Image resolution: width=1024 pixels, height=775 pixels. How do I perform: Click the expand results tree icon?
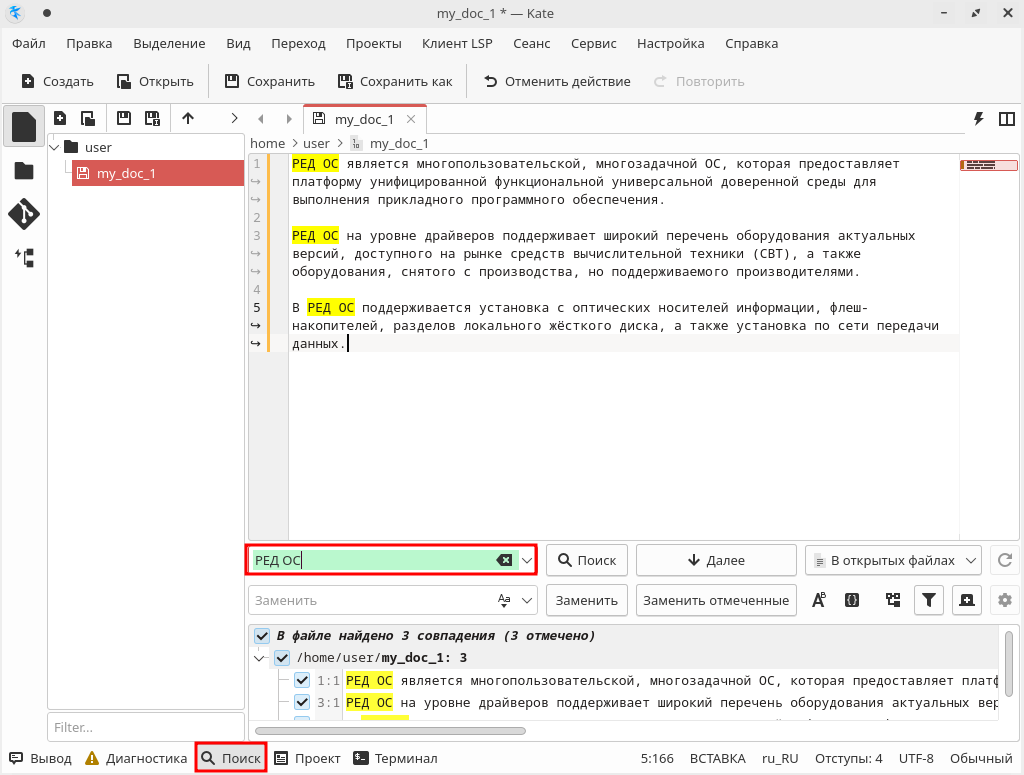pos(893,600)
